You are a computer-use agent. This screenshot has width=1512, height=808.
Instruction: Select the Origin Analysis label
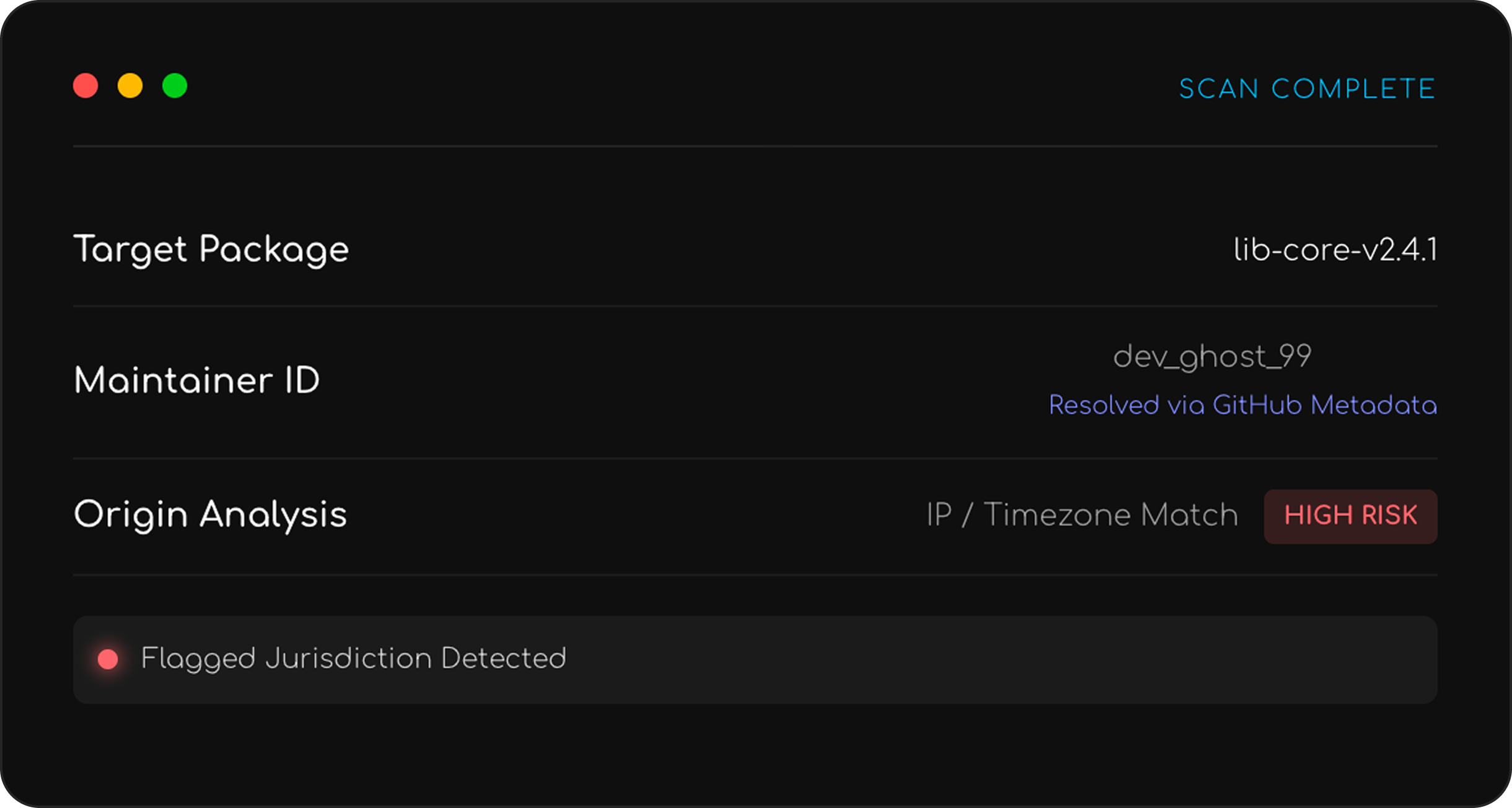pos(210,515)
